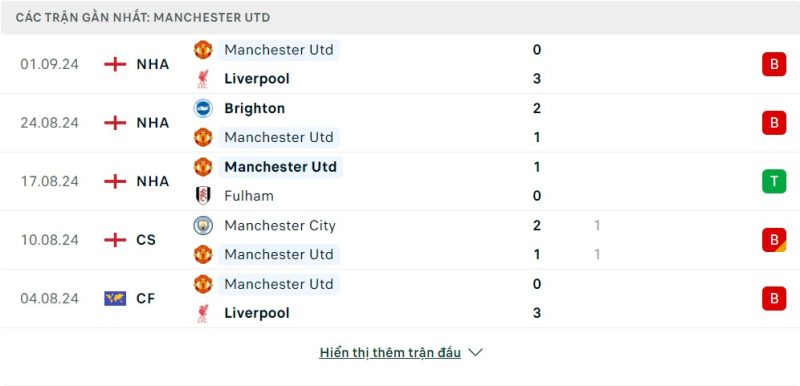Click the England flag beside CS
The image size is (800, 386).
pyautogui.click(x=115, y=240)
